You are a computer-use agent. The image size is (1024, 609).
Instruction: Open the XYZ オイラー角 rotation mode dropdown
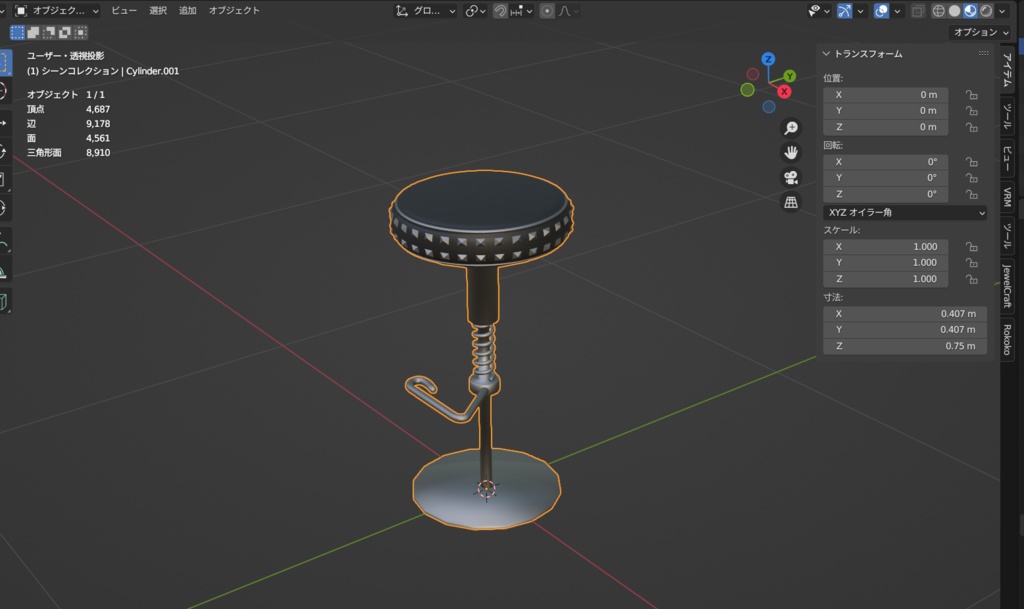coord(905,212)
